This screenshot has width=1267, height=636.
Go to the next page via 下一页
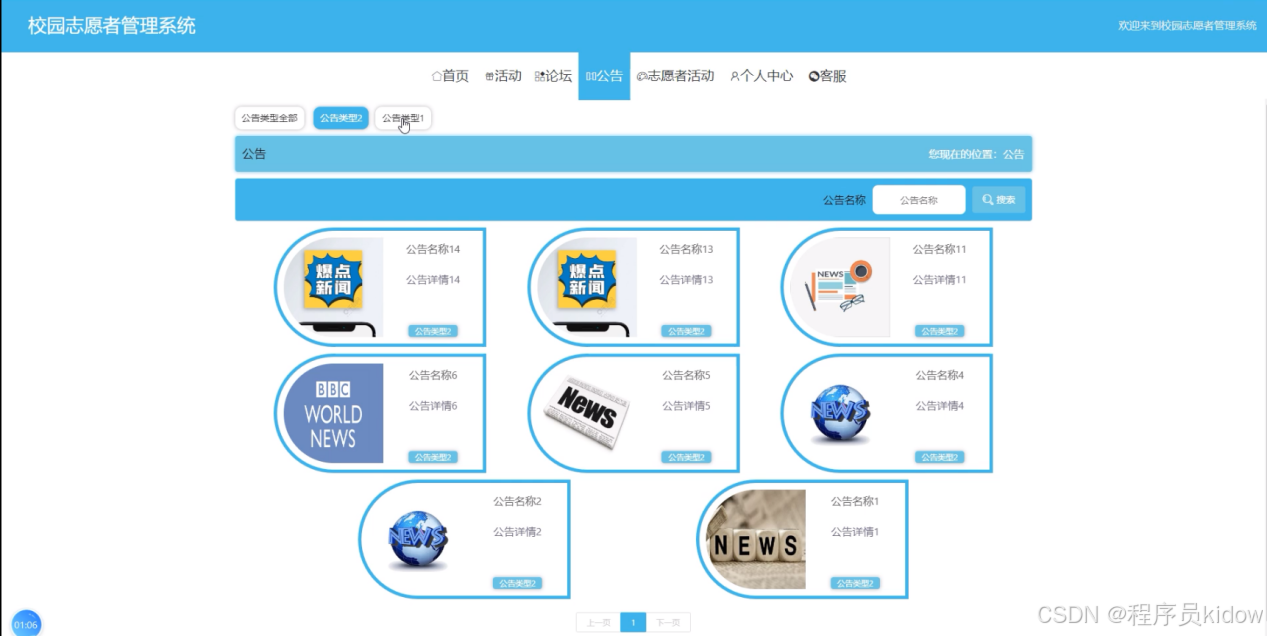pyautogui.click(x=668, y=621)
